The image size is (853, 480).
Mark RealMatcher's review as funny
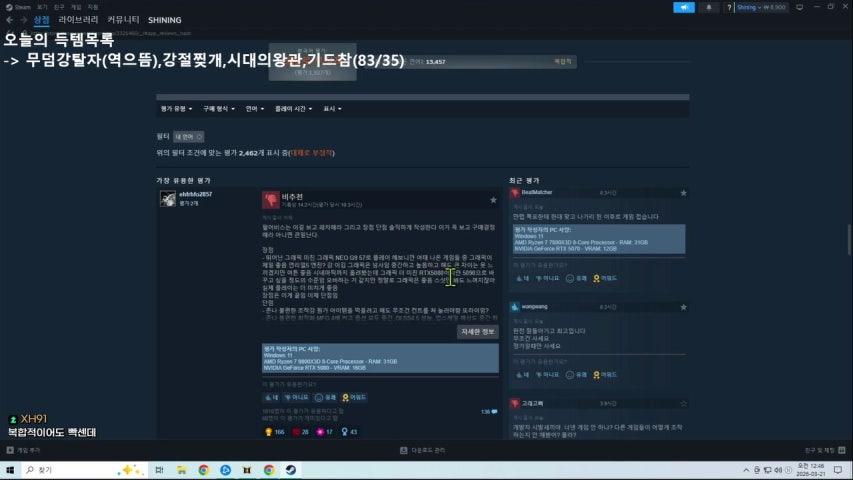coord(576,279)
